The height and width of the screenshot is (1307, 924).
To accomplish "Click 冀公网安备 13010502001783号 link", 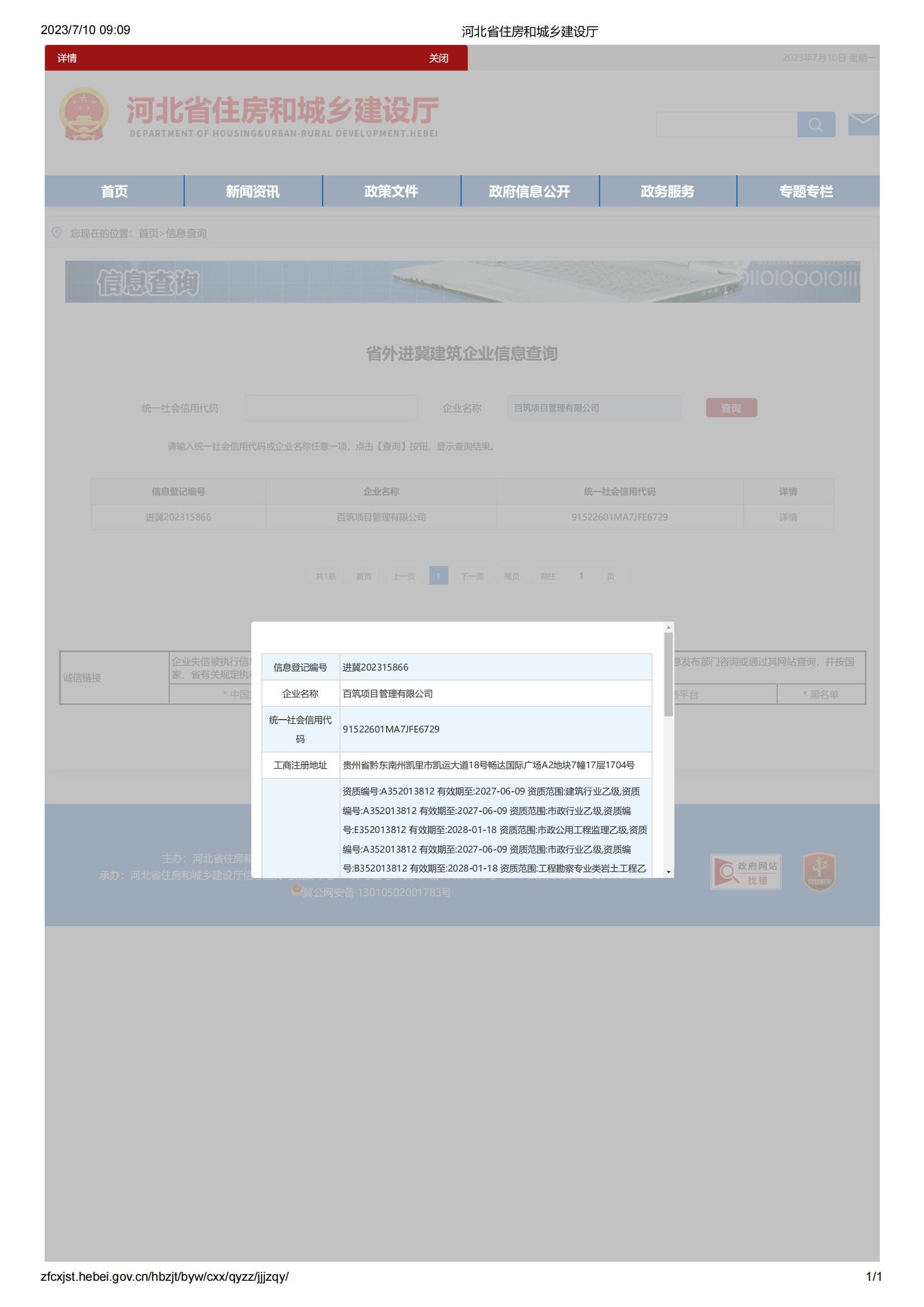I will click(x=376, y=892).
